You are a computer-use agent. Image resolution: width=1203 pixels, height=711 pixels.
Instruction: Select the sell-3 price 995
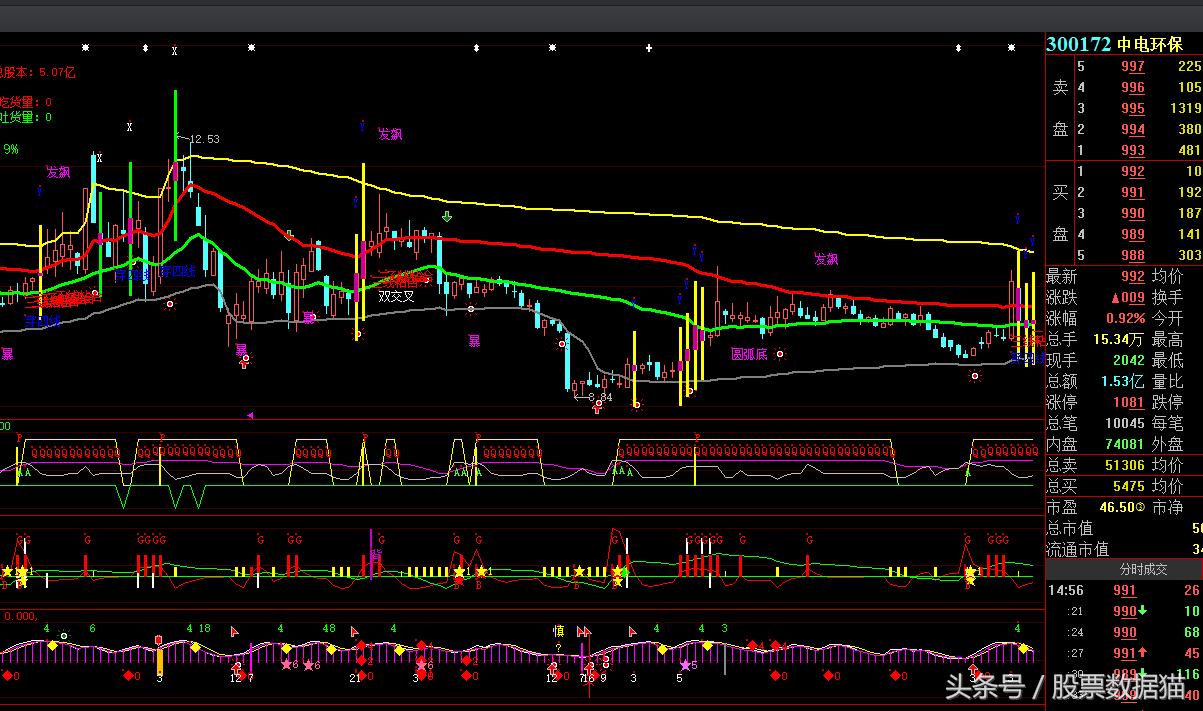coord(1133,108)
